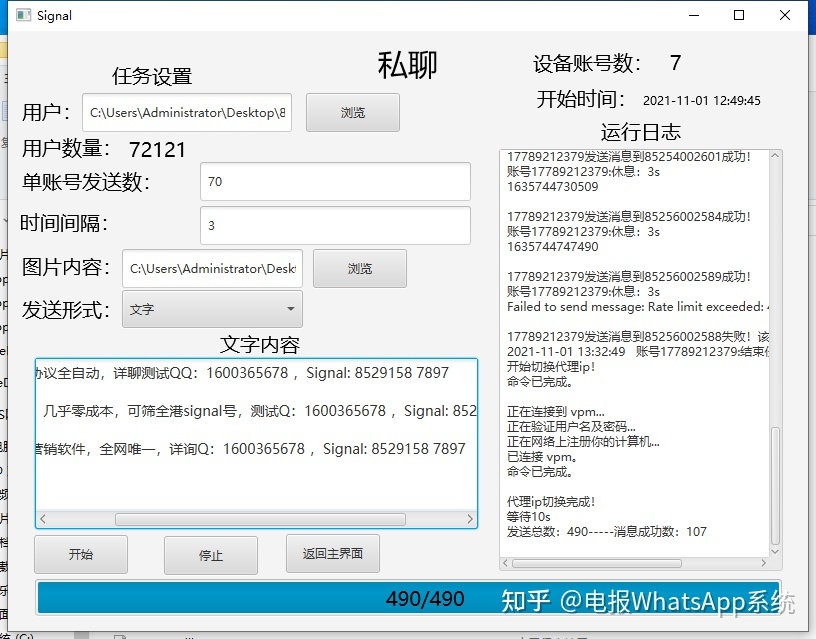This screenshot has height=639, width=816.
Task: Click the log line 开始切换代理ip!
Action: (x=551, y=366)
